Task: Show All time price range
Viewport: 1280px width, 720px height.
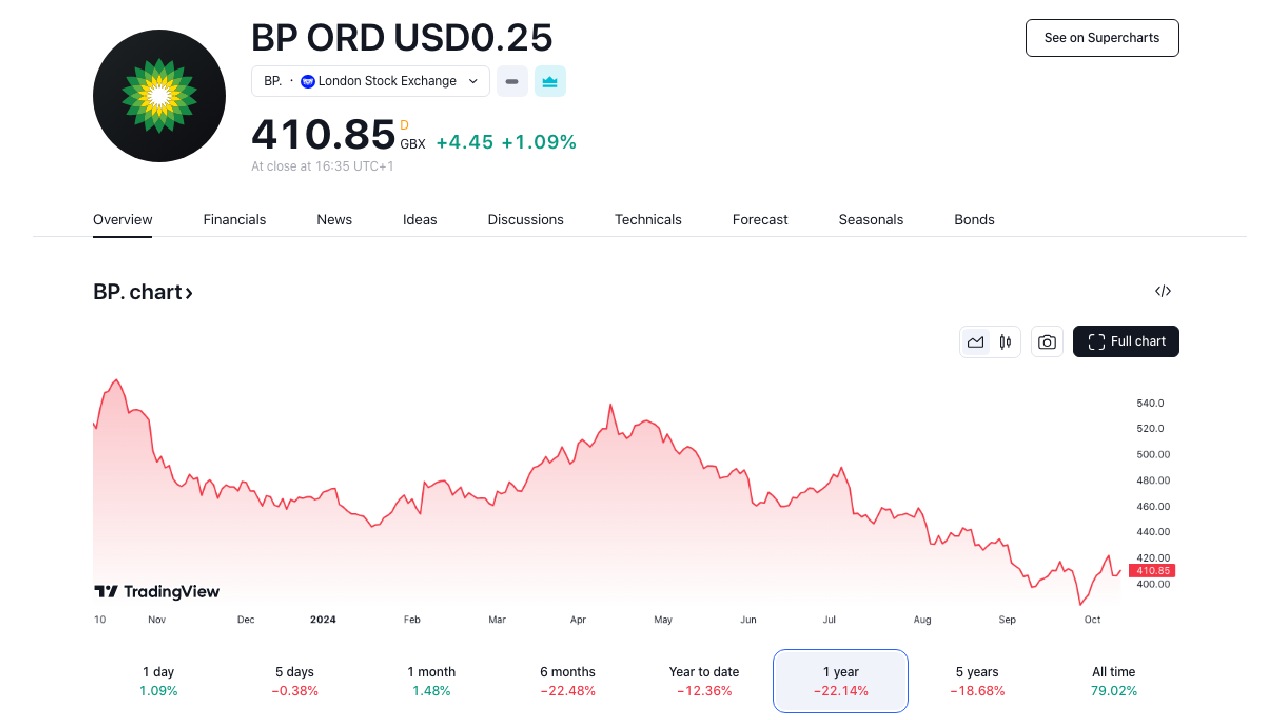Action: (x=1113, y=680)
